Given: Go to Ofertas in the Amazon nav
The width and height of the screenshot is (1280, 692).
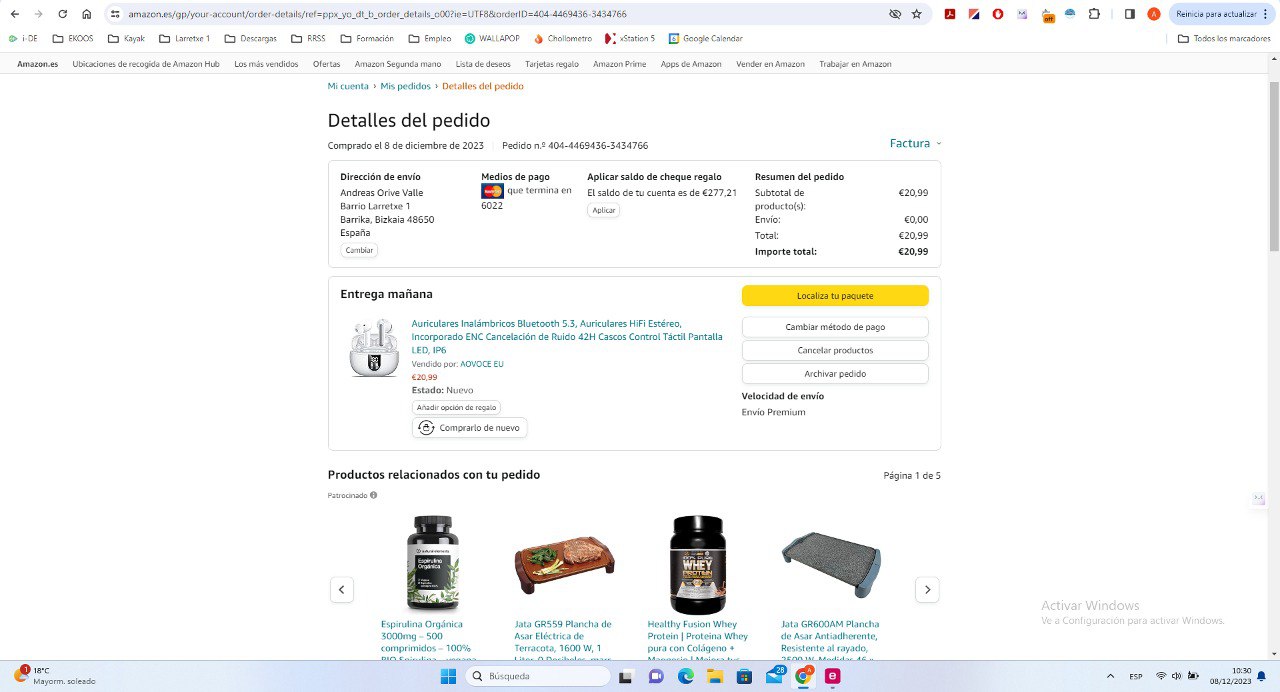Looking at the screenshot, I should (x=326, y=64).
